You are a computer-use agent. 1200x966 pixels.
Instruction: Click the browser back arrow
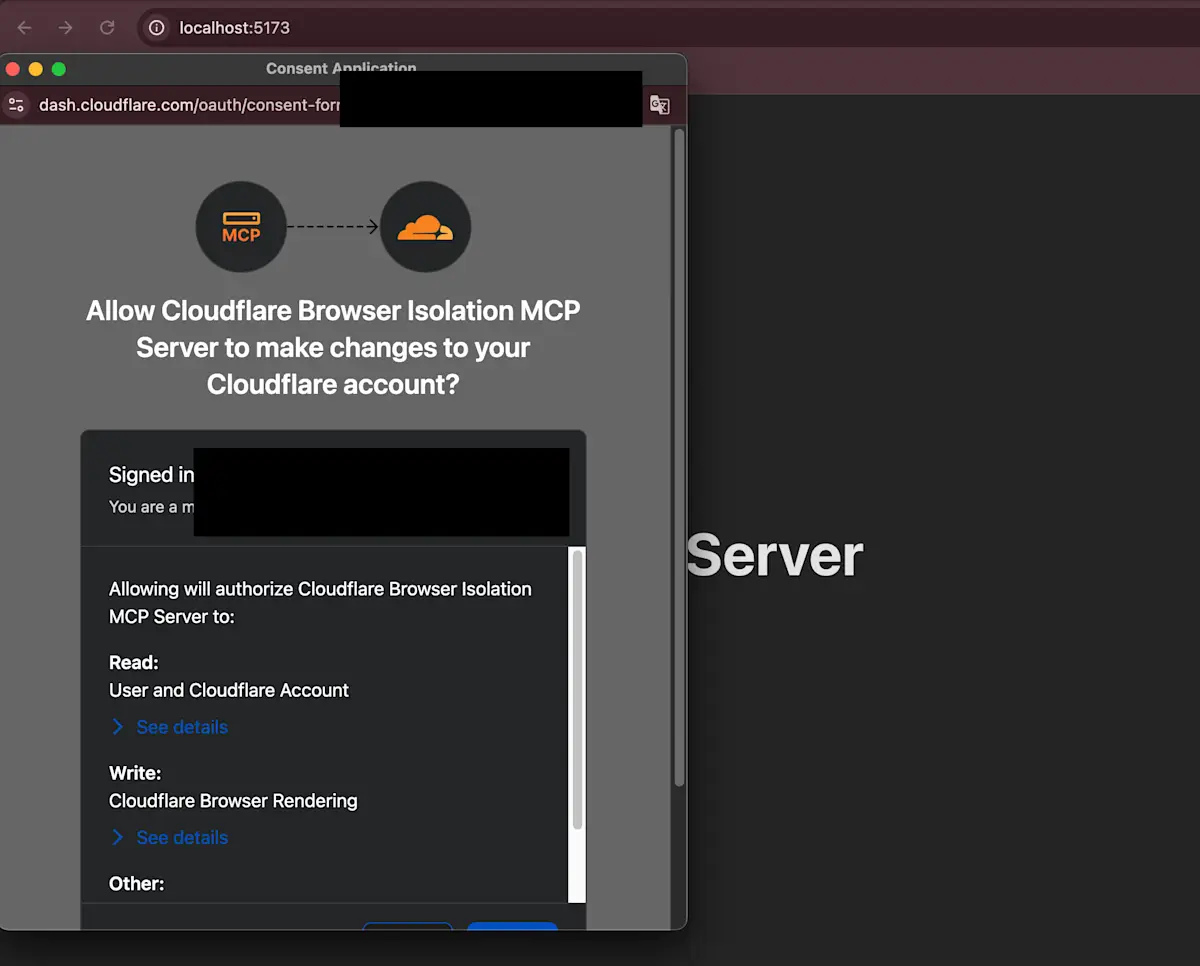click(x=24, y=27)
